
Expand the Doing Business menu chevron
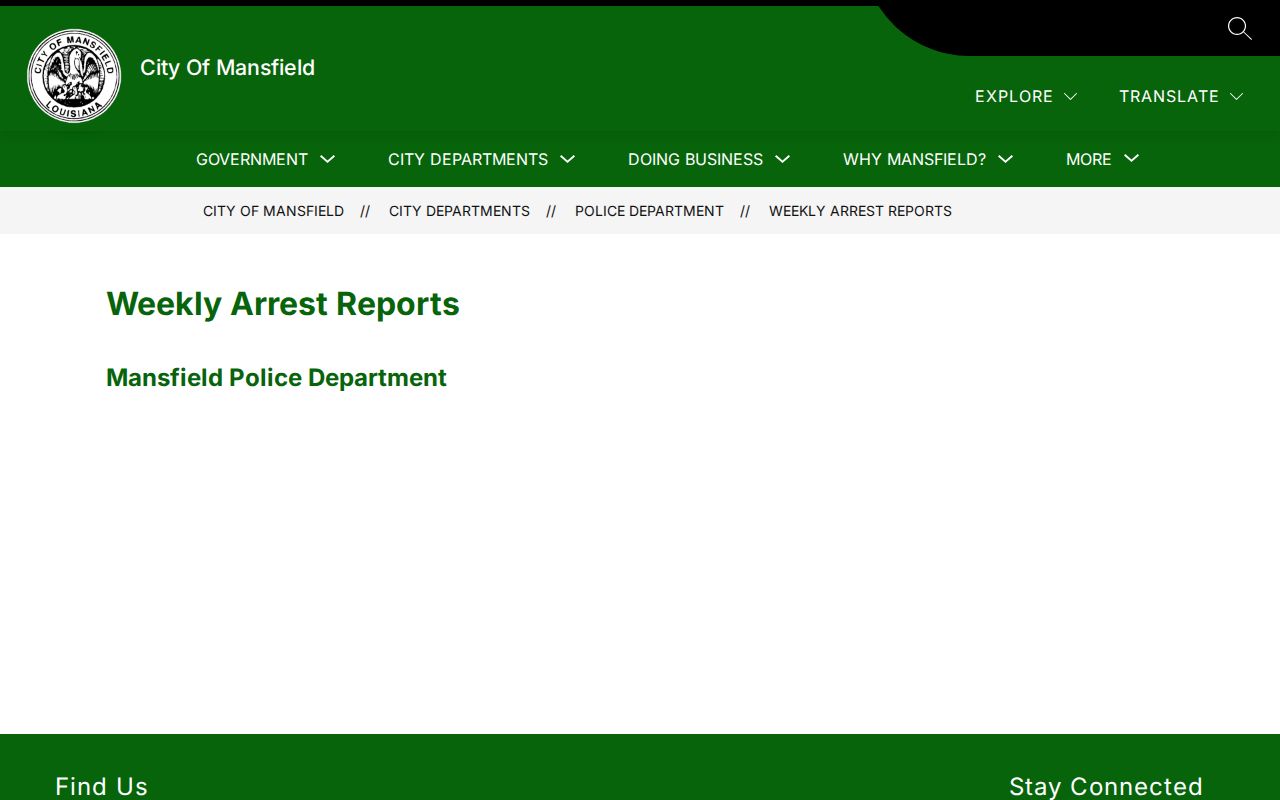pos(783,159)
